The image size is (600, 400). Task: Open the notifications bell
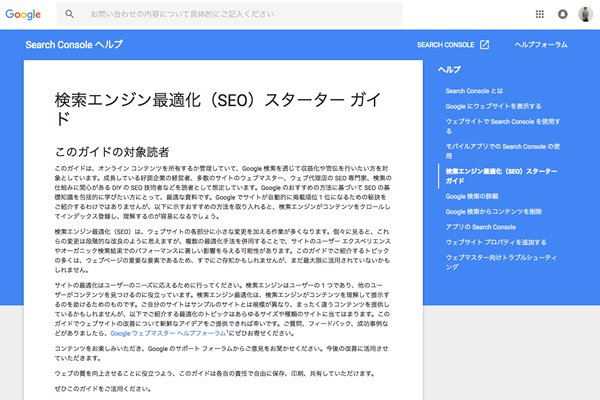coord(562,14)
